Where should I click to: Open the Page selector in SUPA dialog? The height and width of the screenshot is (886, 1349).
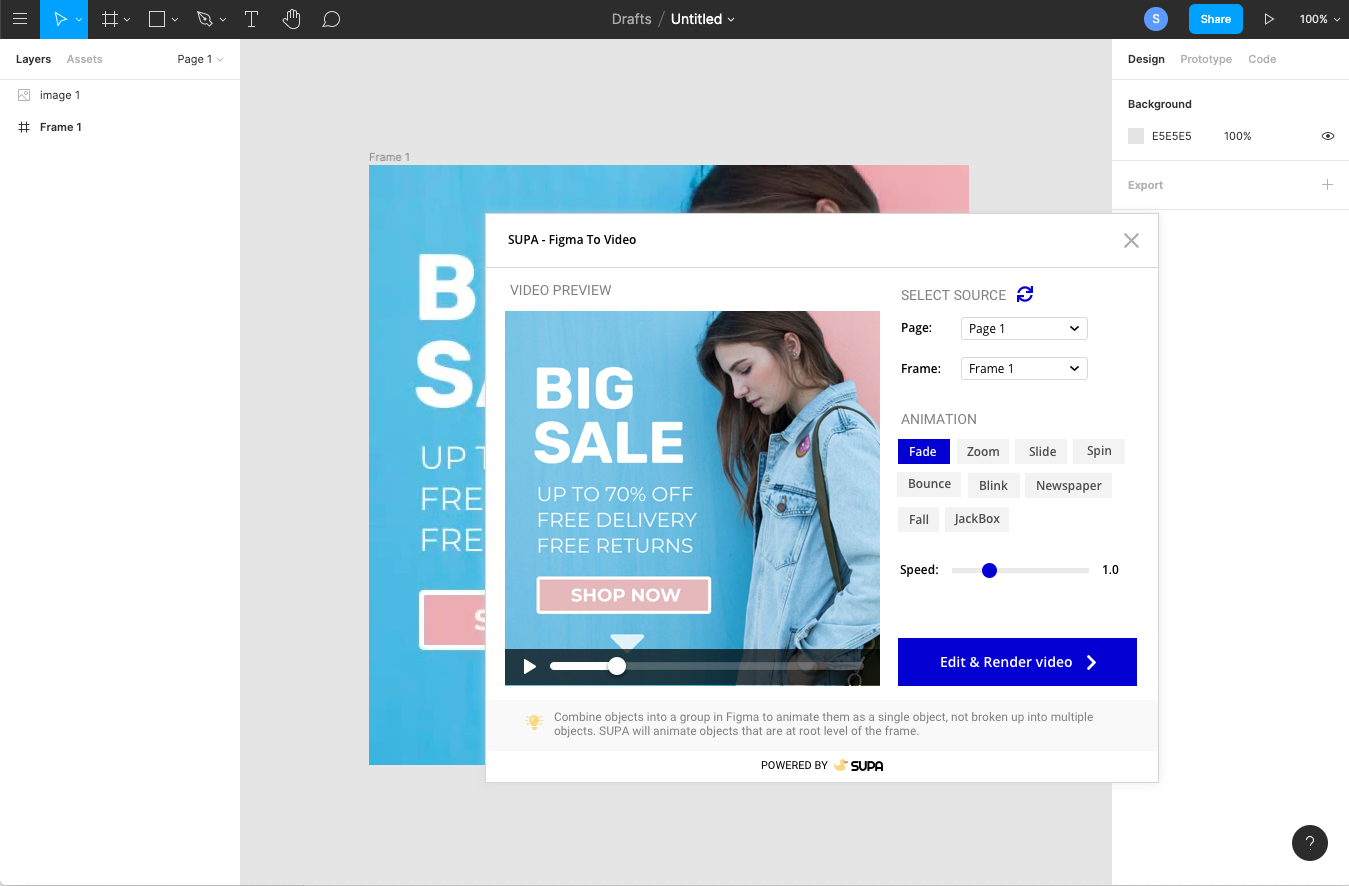pos(1023,328)
